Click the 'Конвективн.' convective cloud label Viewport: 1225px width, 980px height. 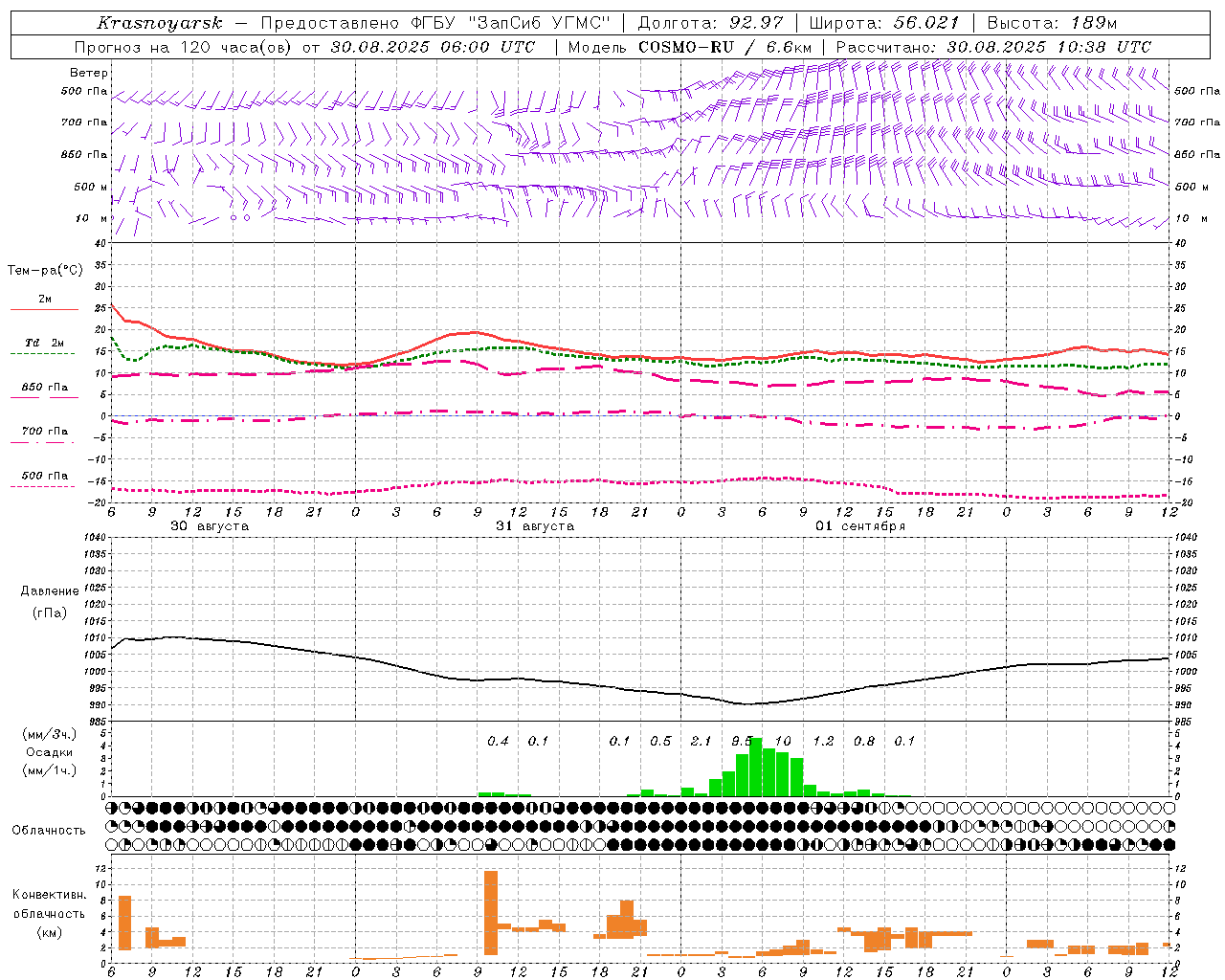(x=50, y=895)
